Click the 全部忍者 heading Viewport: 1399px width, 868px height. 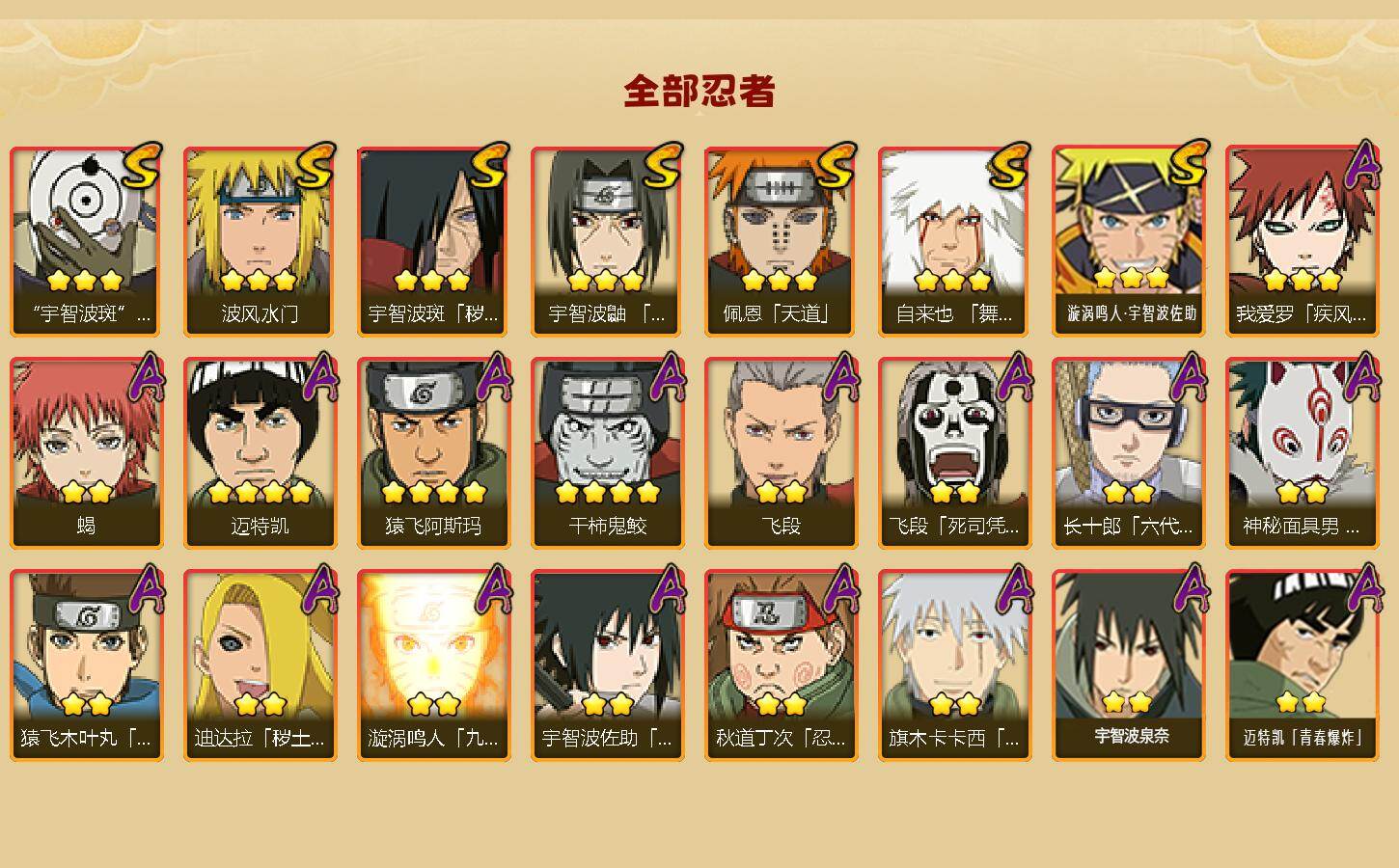pos(699,91)
